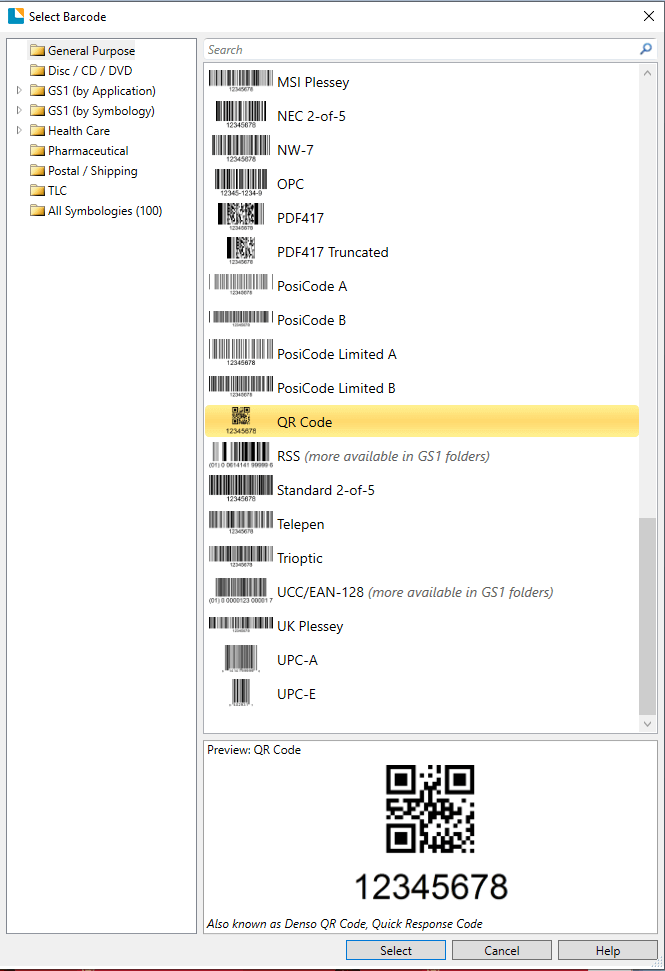This screenshot has height=971, width=665.
Task: Select All Symbologies (100) folder
Action: tap(104, 211)
